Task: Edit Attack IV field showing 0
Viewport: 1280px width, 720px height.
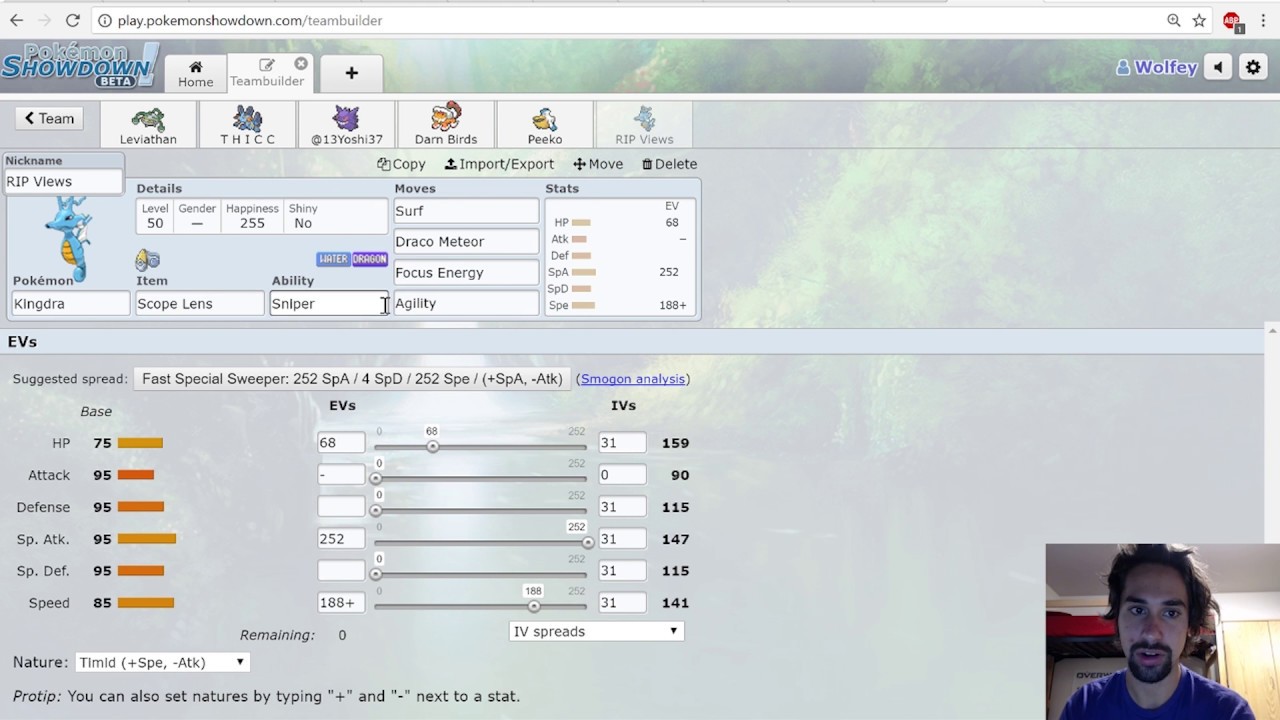Action: pos(622,475)
